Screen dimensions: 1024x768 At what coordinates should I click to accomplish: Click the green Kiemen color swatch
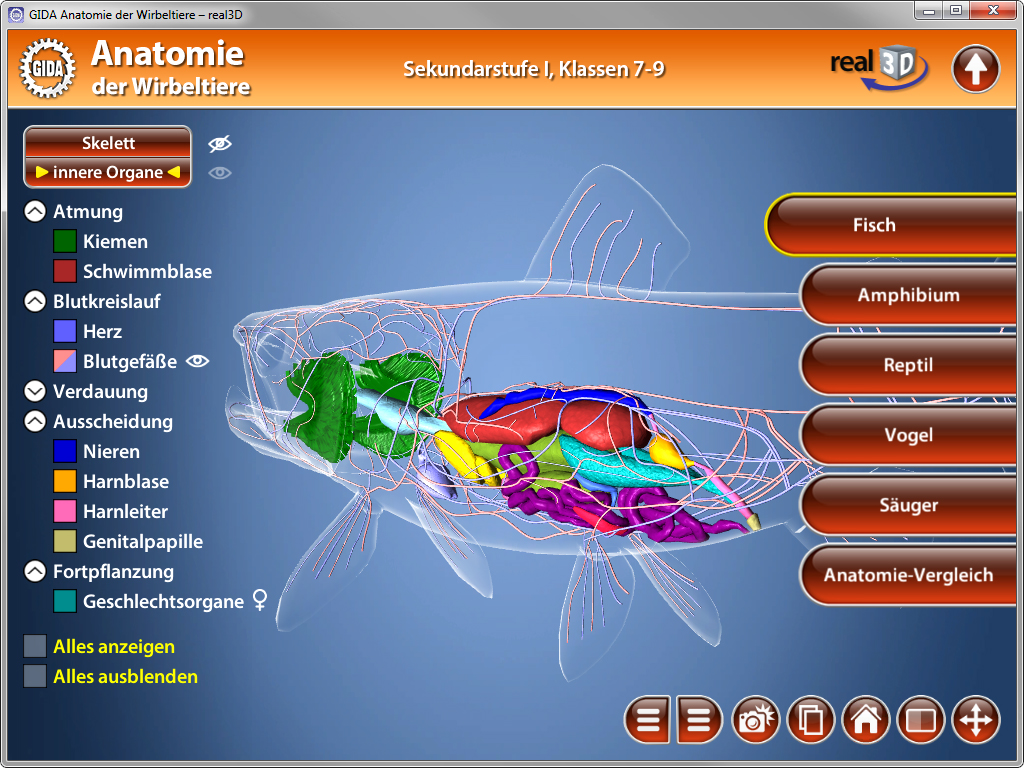(65, 241)
